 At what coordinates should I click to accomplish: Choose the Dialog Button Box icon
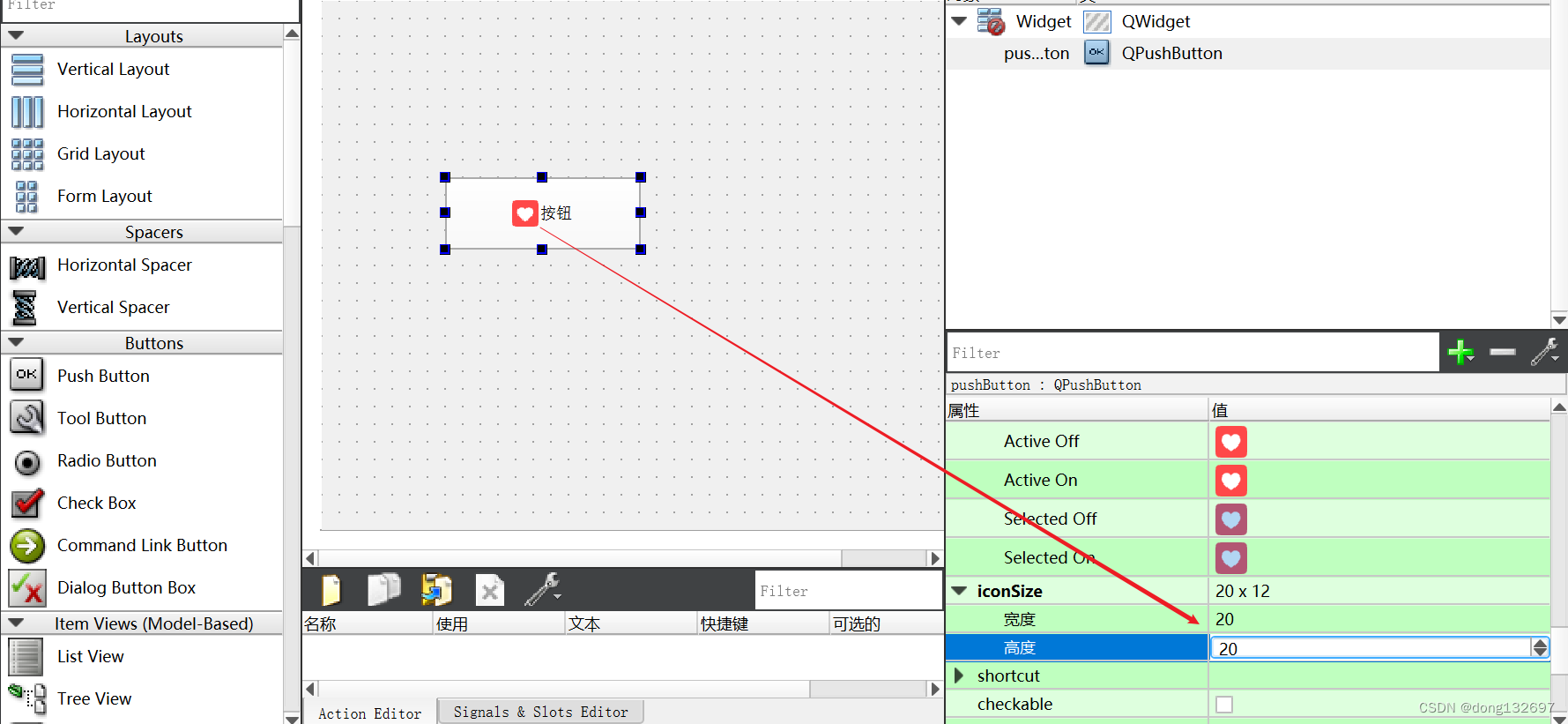(x=27, y=588)
